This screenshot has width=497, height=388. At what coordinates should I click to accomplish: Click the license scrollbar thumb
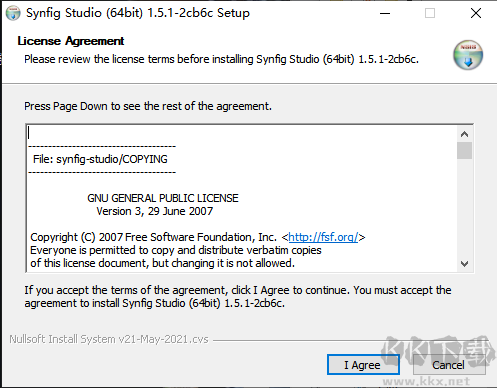(464, 151)
